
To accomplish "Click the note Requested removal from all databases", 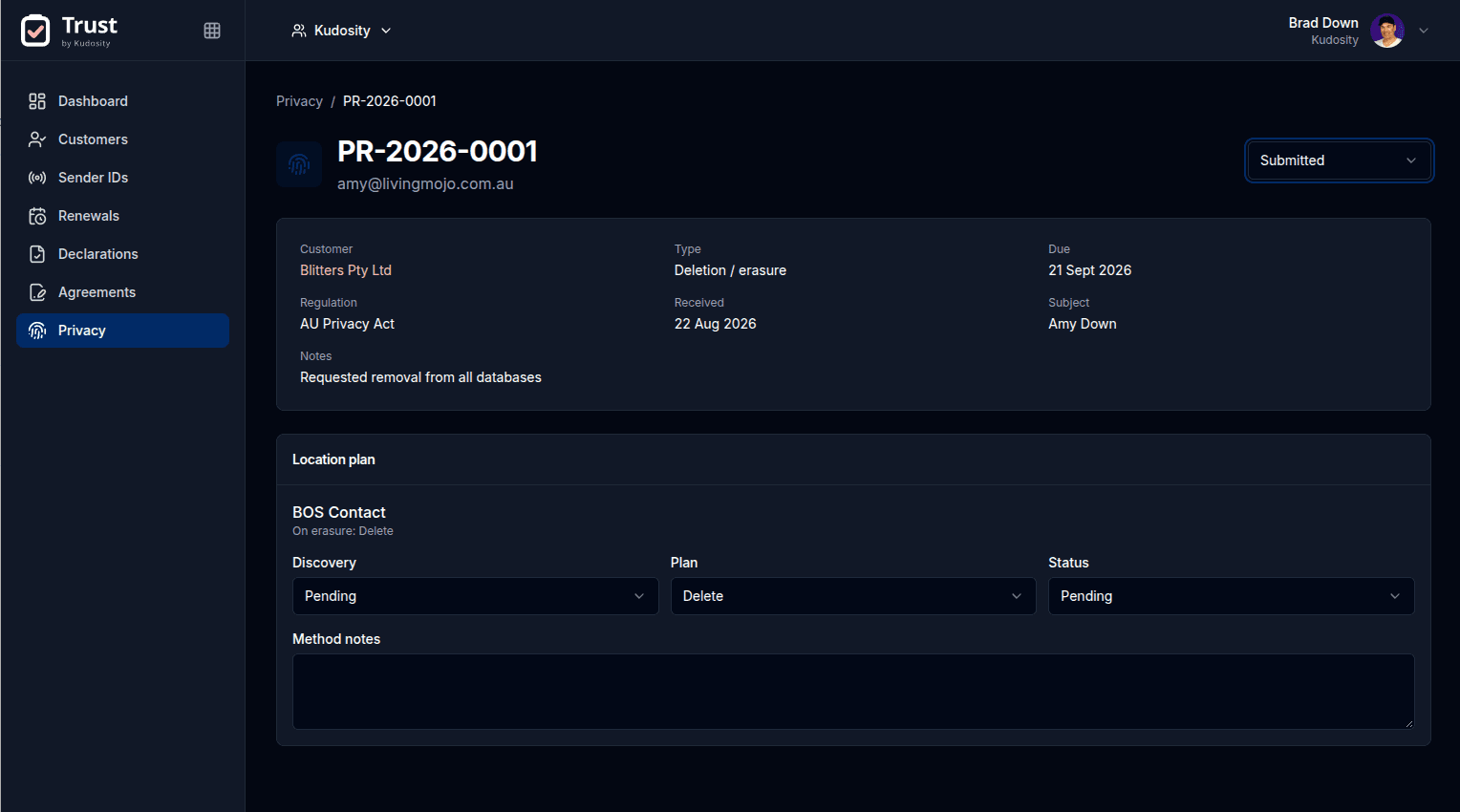I will pos(420,377).
